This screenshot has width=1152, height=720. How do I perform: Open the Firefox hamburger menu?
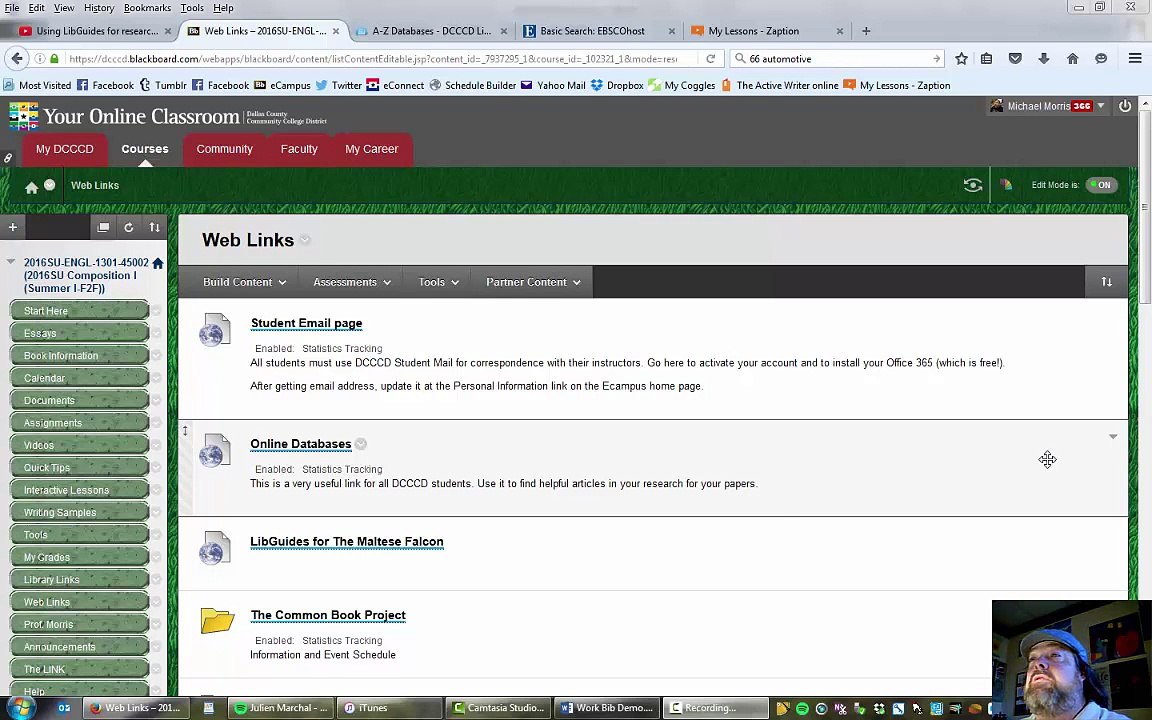click(x=1134, y=59)
